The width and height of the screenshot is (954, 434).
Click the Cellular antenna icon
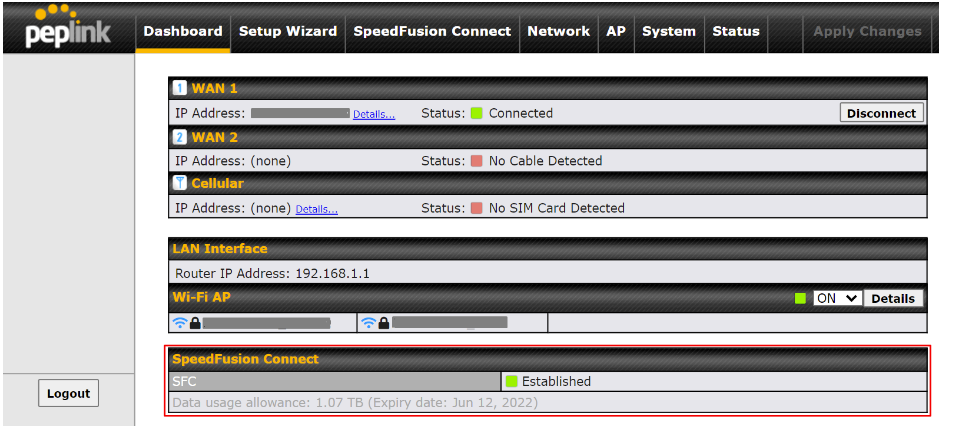tap(180, 183)
